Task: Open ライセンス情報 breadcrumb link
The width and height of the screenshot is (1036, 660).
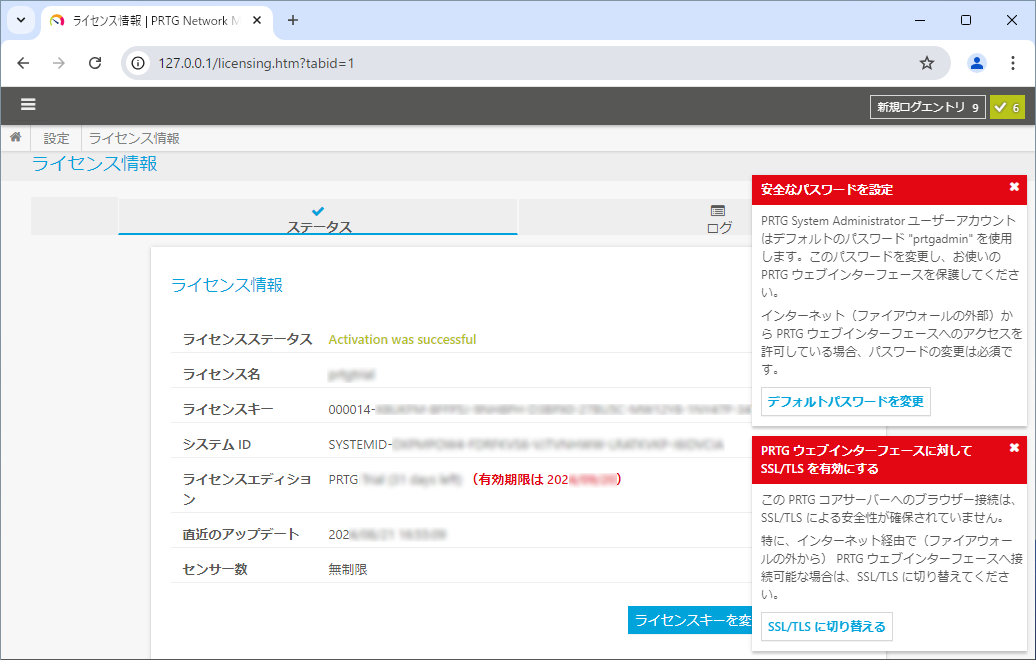Action: click(x=134, y=138)
